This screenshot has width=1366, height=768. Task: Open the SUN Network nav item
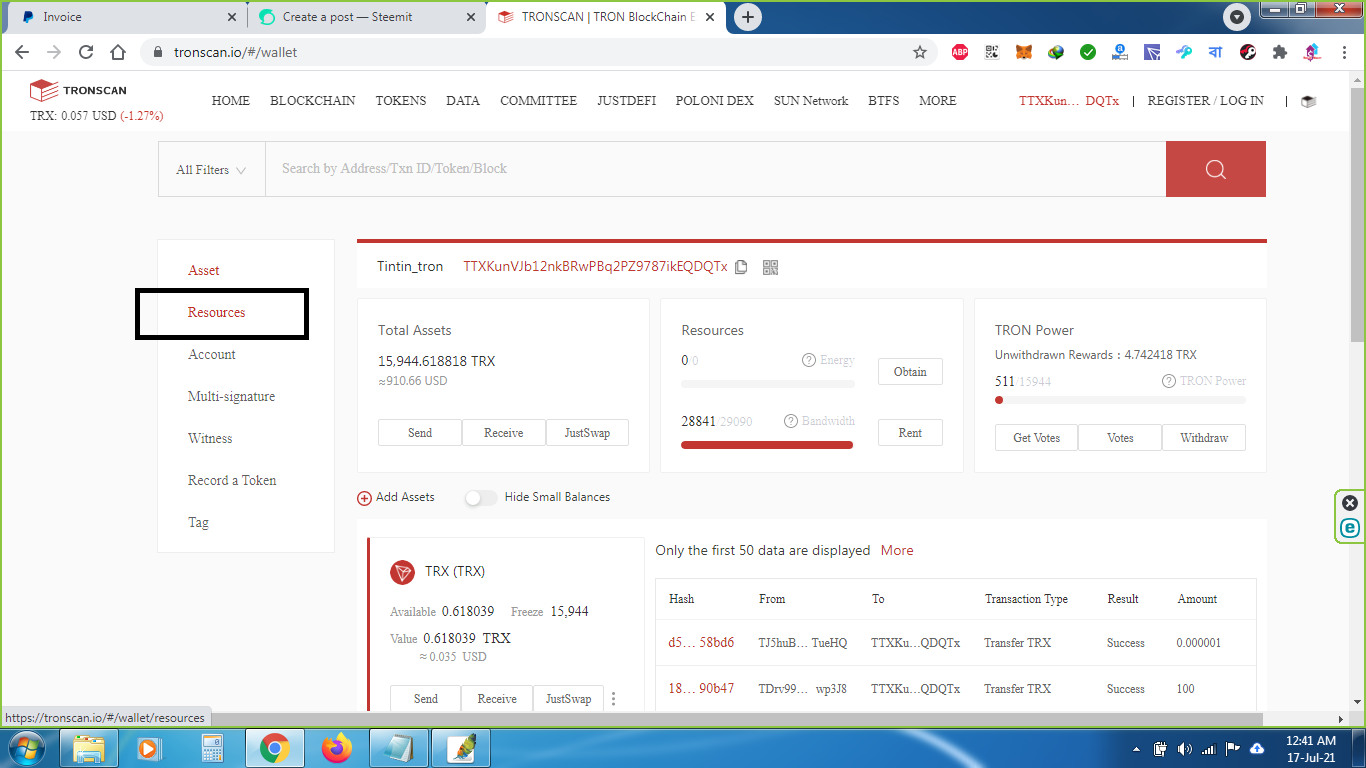point(811,101)
